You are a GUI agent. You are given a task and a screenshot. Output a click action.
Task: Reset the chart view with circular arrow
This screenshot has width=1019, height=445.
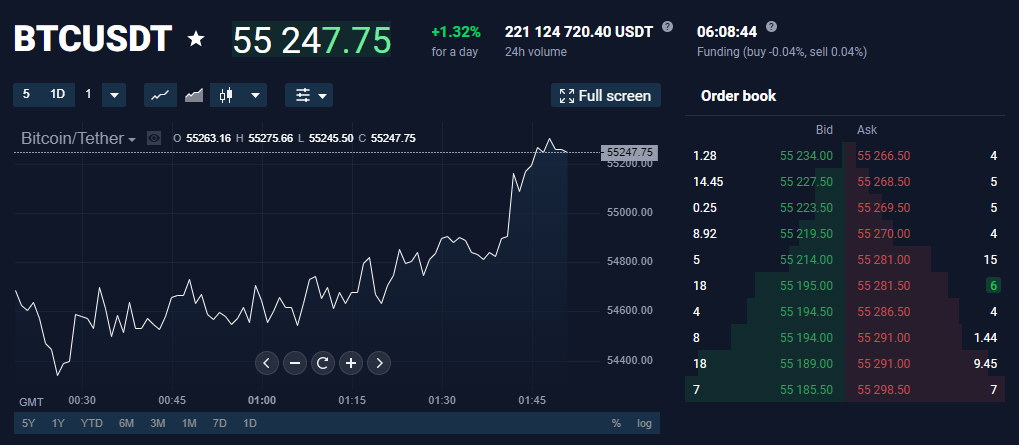click(323, 362)
